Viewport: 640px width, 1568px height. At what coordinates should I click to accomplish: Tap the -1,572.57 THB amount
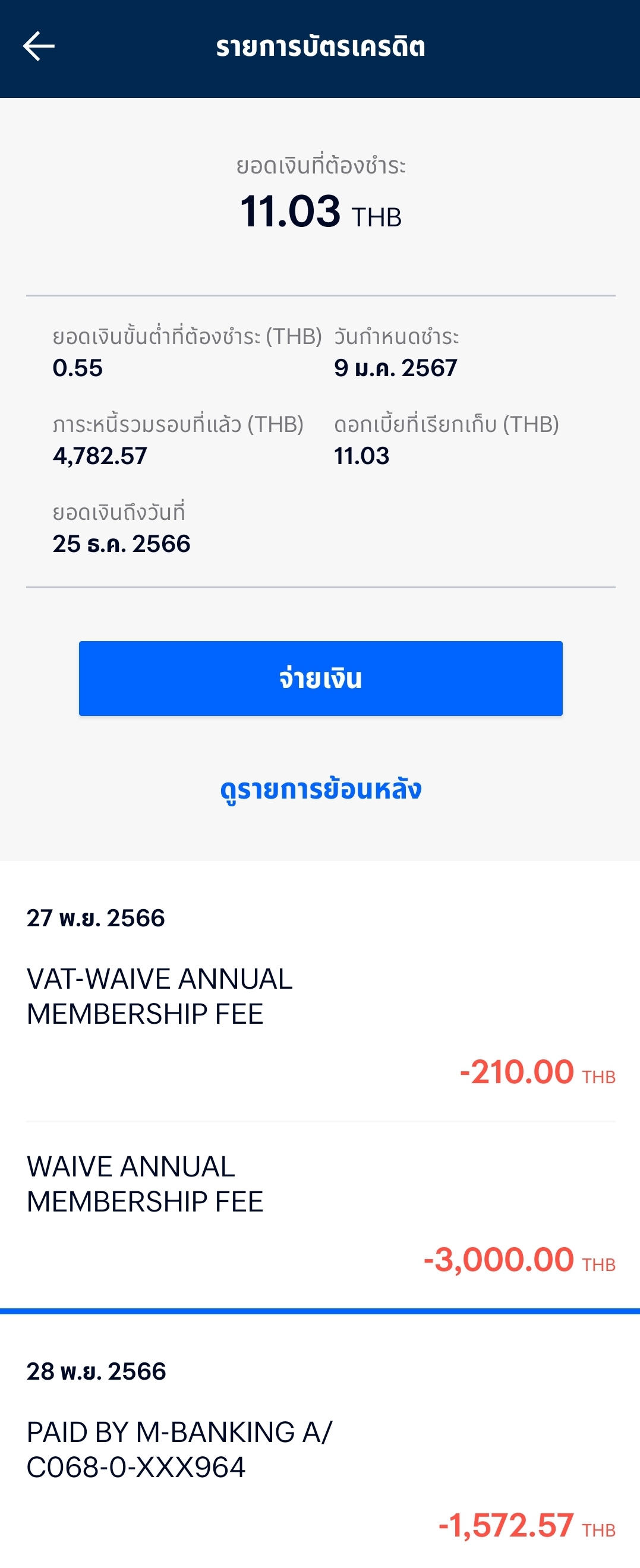point(526,1525)
